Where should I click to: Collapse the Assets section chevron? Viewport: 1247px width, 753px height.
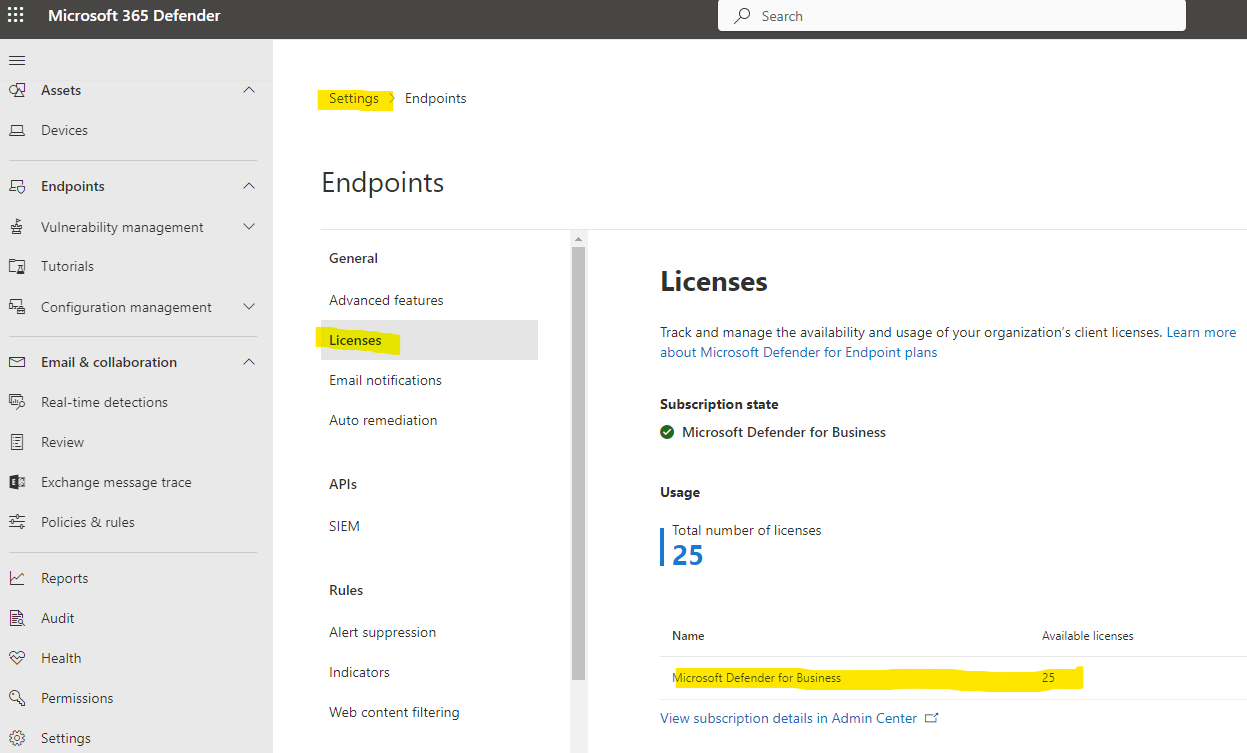[x=249, y=90]
